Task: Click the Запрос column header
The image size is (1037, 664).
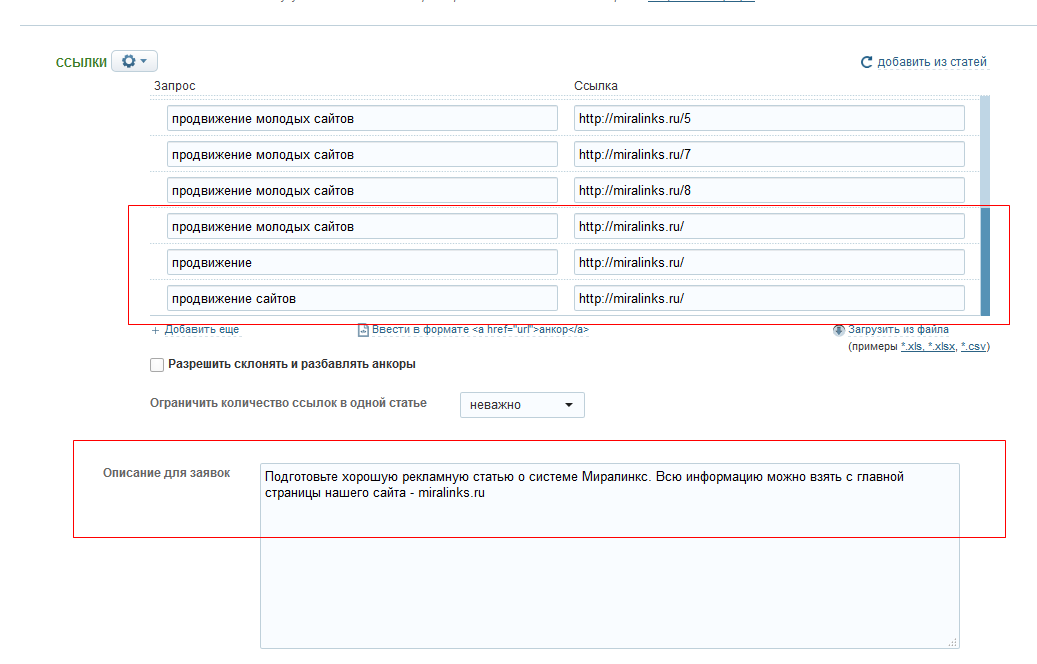Action: (x=175, y=86)
